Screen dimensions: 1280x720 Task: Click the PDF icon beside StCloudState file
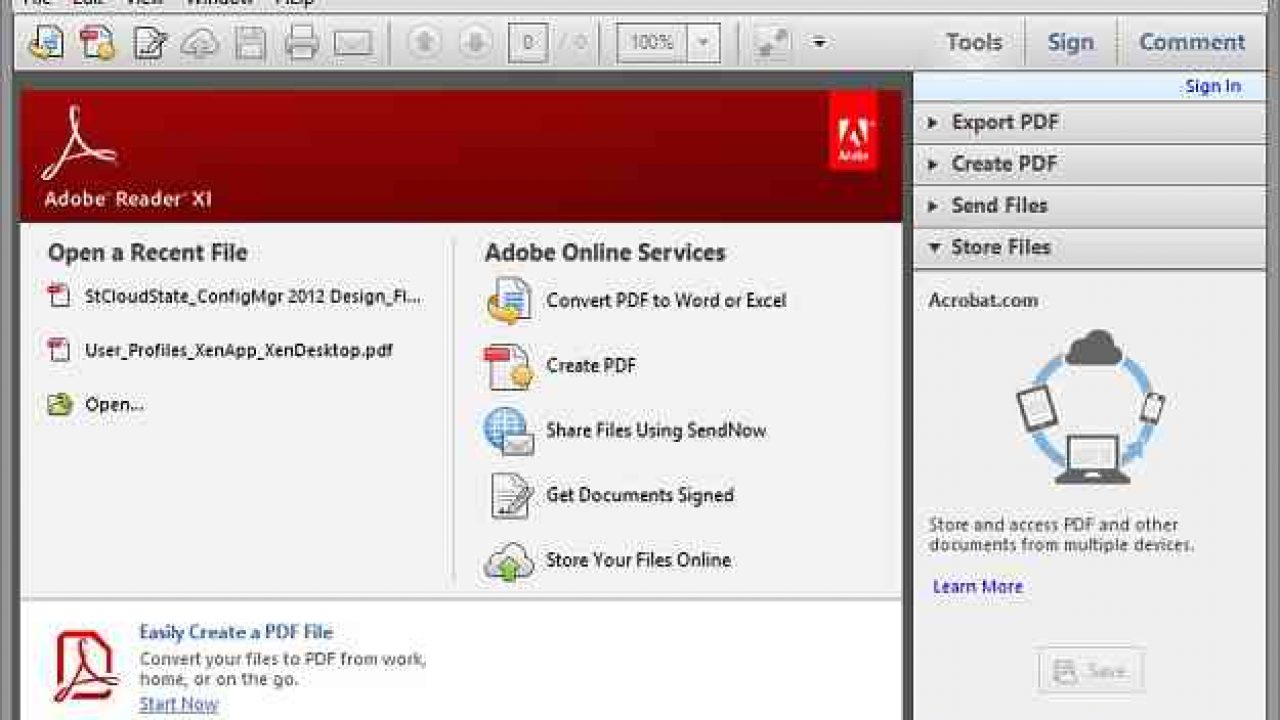(59, 296)
